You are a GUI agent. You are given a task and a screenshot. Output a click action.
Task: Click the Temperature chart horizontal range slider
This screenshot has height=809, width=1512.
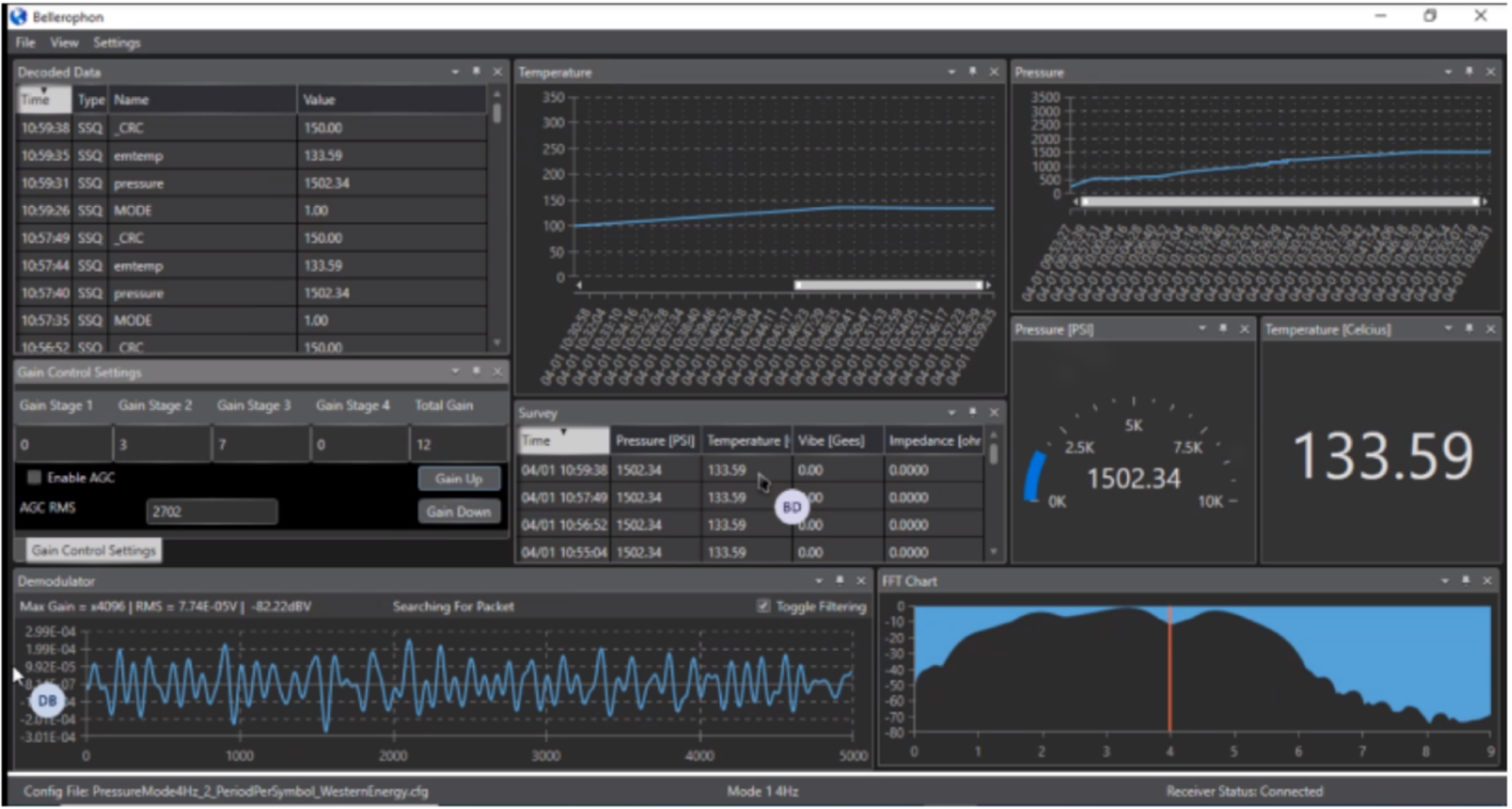click(889, 285)
